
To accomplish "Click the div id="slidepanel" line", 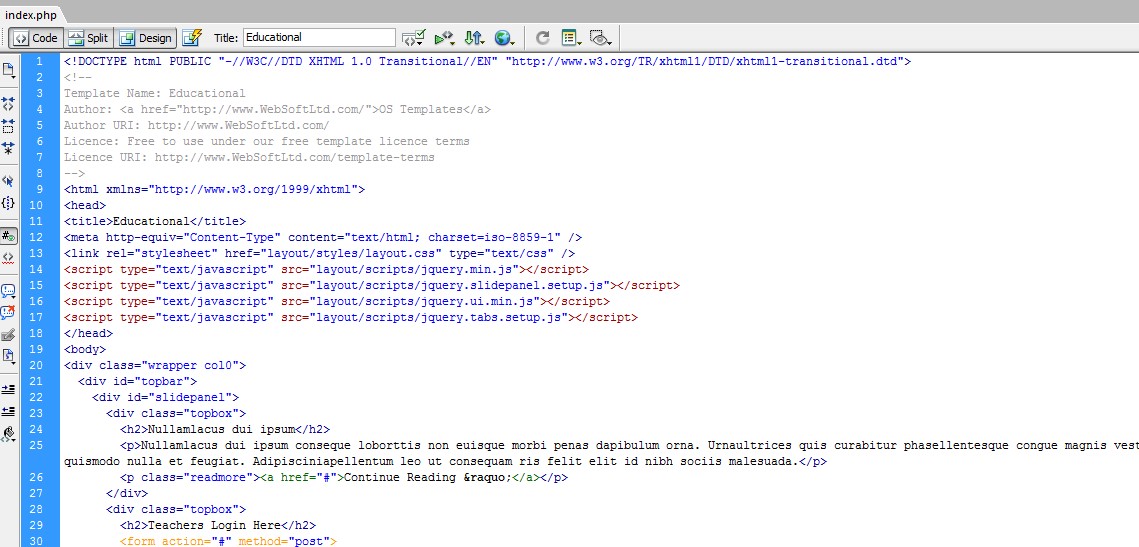I will (166, 397).
